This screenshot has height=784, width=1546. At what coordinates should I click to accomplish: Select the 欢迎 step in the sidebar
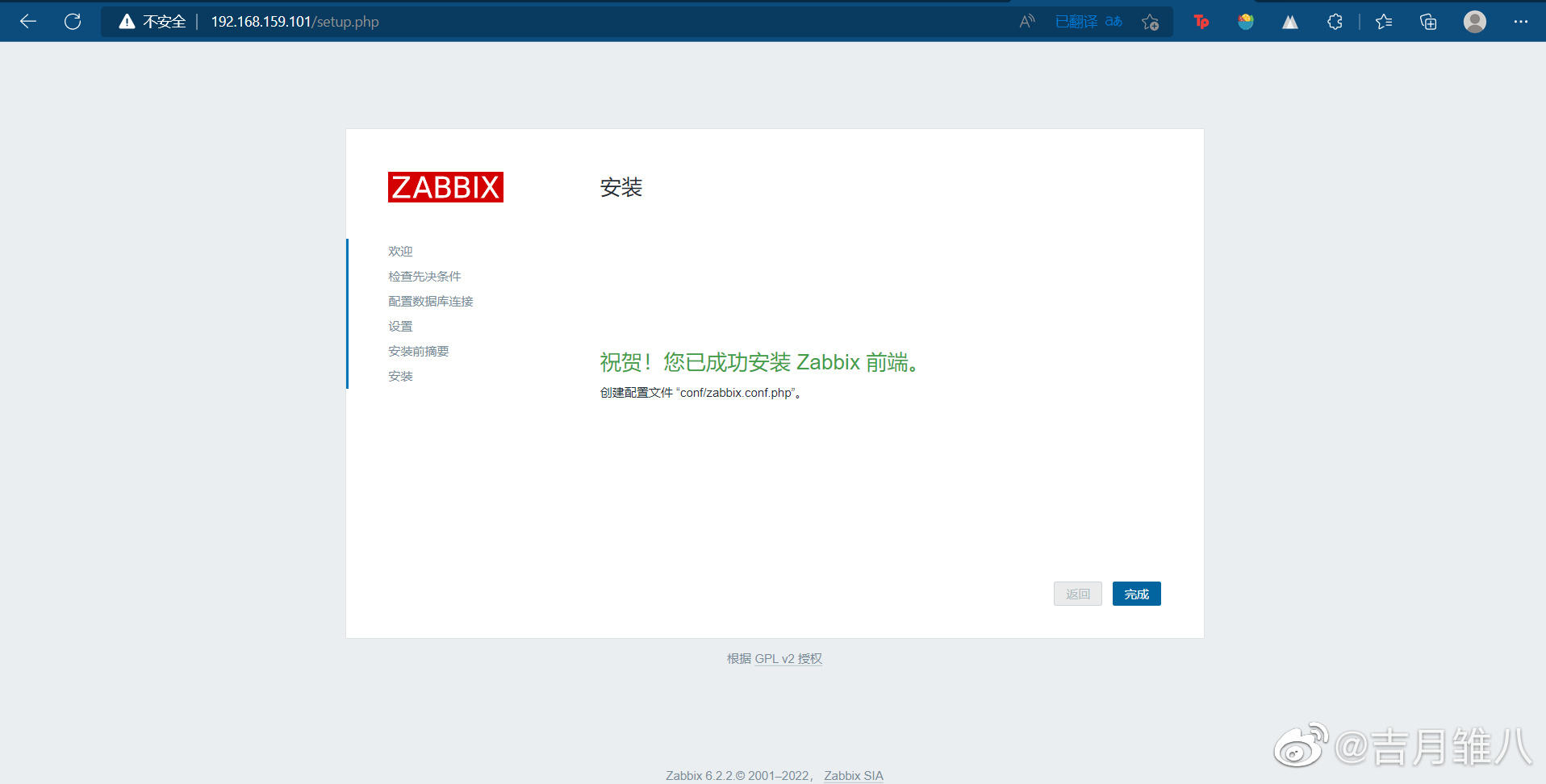coord(400,252)
